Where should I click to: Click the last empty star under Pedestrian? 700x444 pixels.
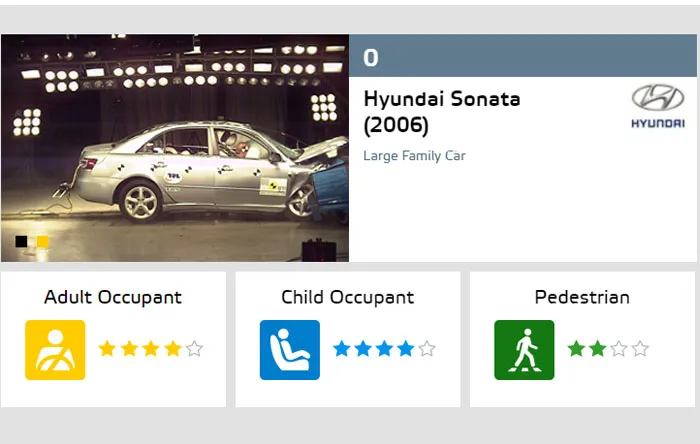[x=640, y=349]
